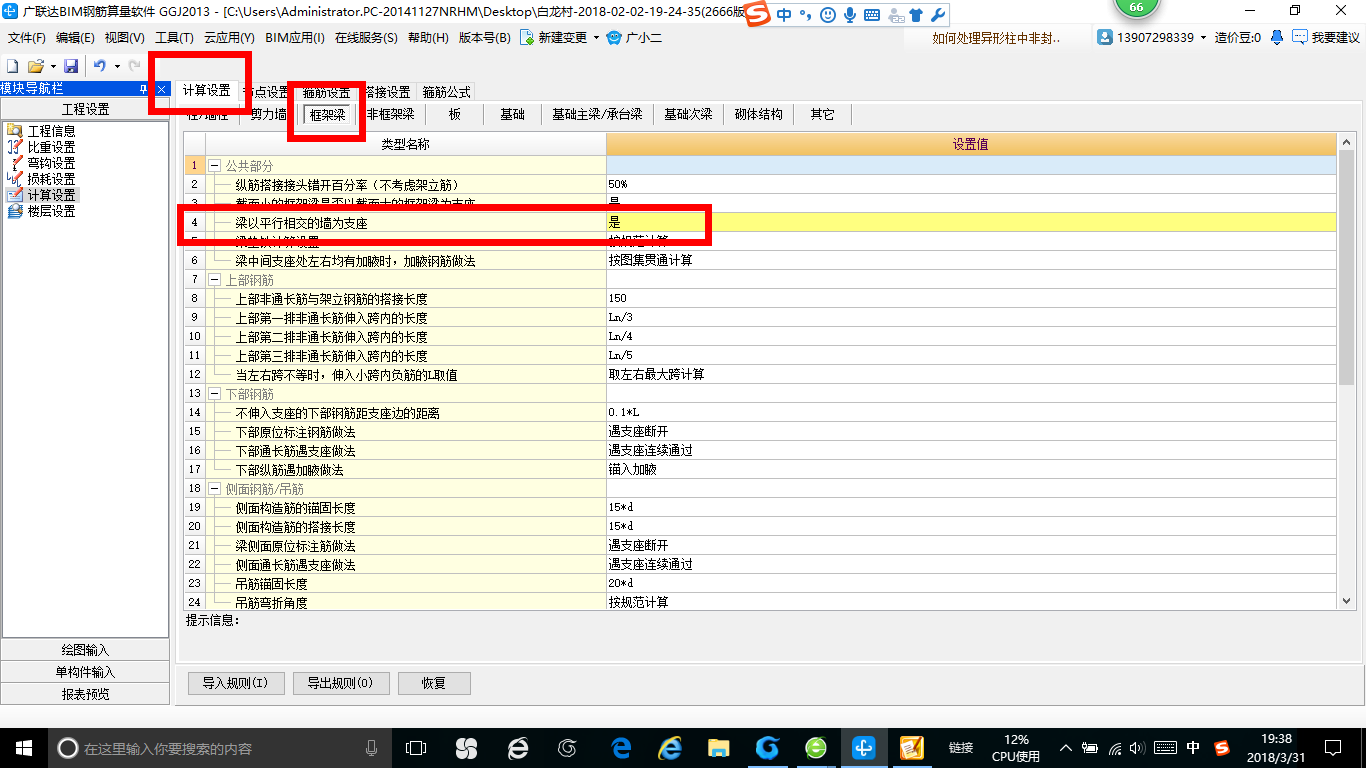
Task: Click the 工程设置 panel header
Action: [85, 109]
